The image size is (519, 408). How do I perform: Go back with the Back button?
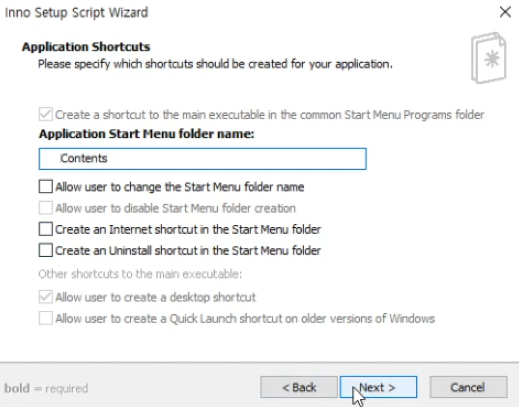point(299,387)
